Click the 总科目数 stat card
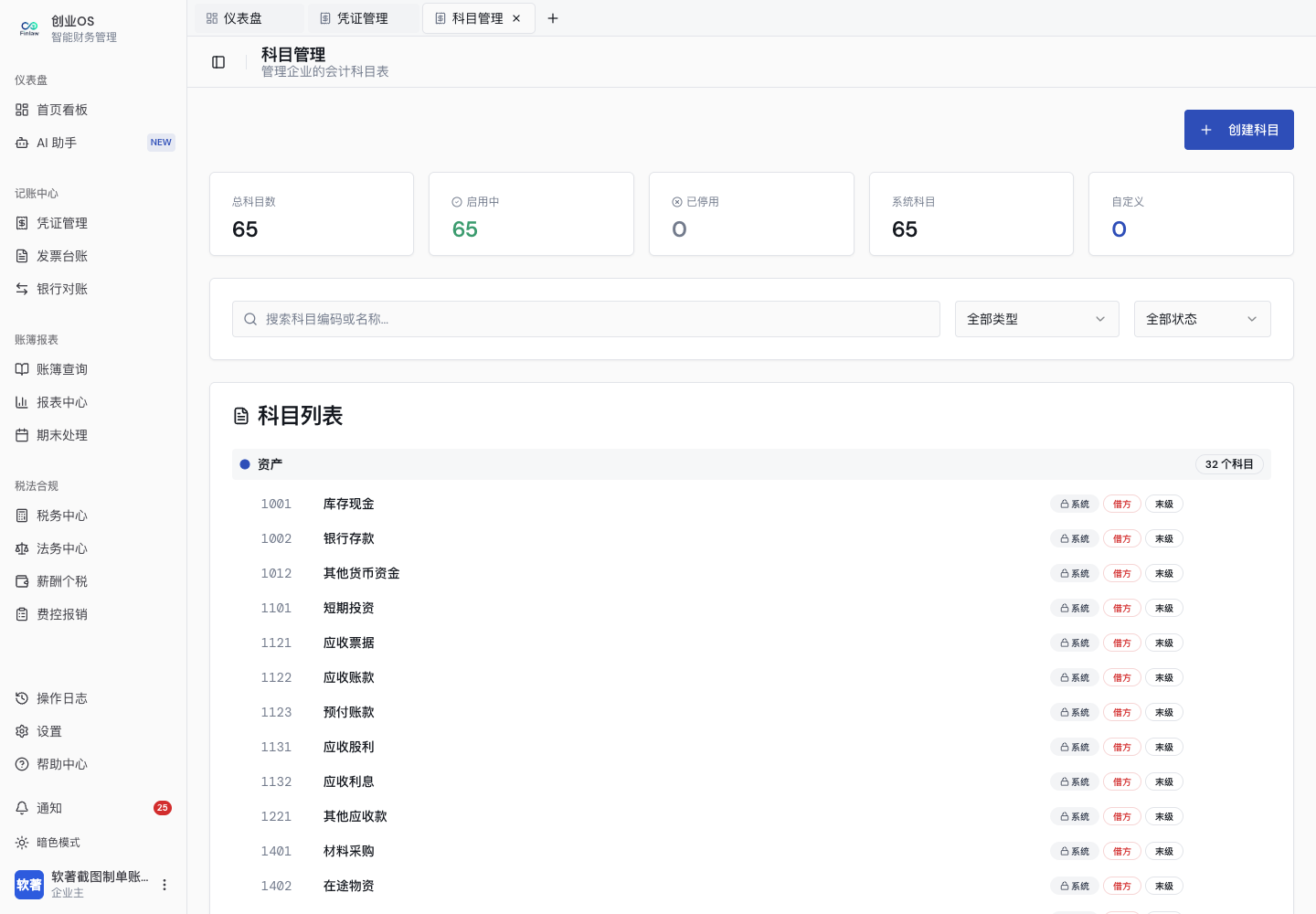The height and width of the screenshot is (914, 1316). click(312, 214)
